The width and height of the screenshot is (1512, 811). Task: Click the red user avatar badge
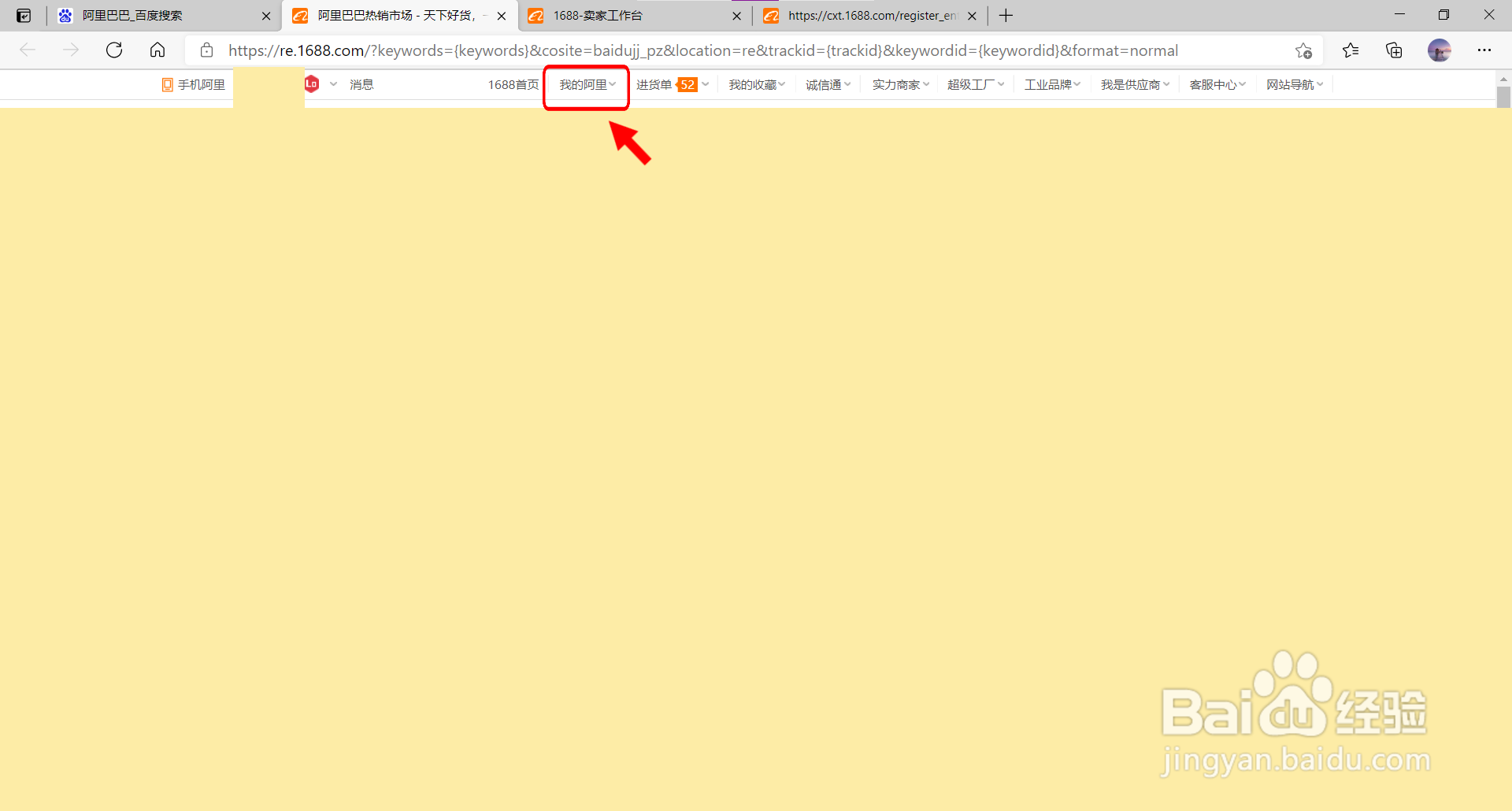point(312,84)
